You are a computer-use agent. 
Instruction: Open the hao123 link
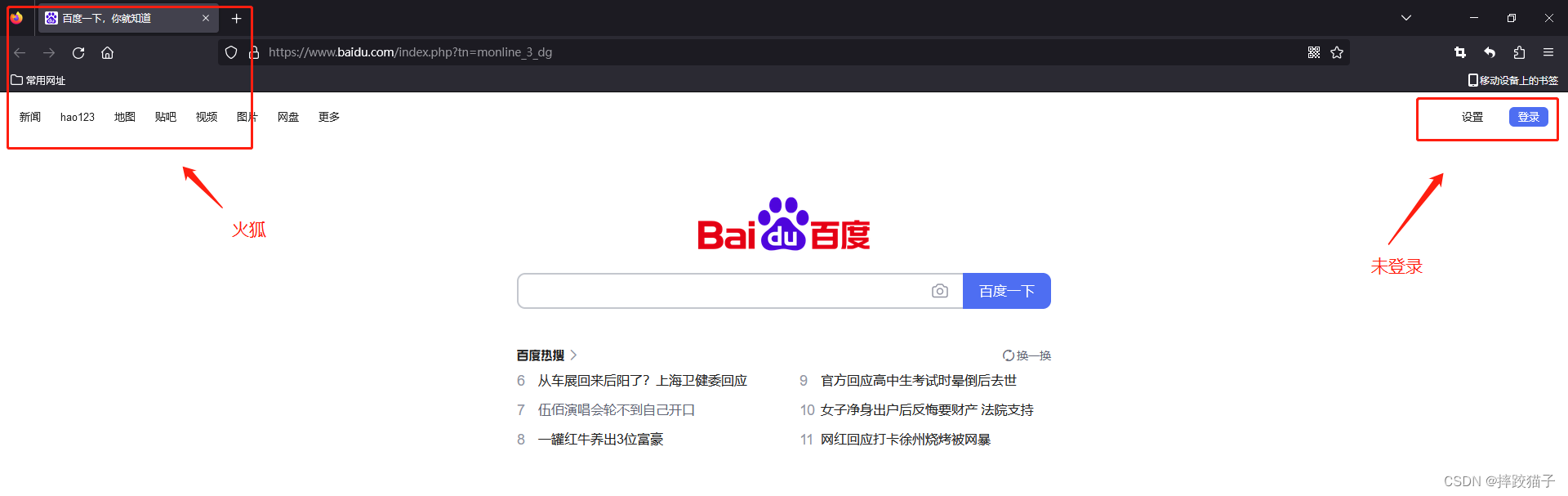78,117
